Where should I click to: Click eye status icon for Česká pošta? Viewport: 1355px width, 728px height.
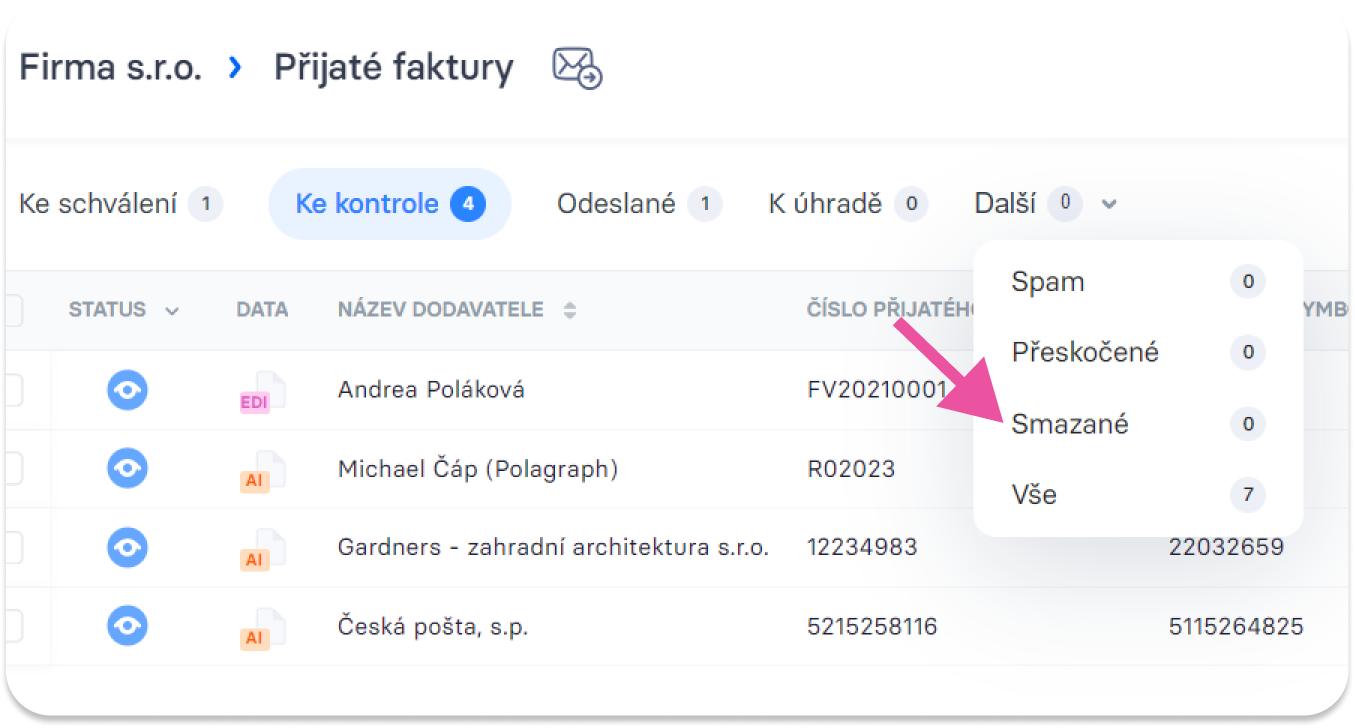pyautogui.click(x=127, y=626)
